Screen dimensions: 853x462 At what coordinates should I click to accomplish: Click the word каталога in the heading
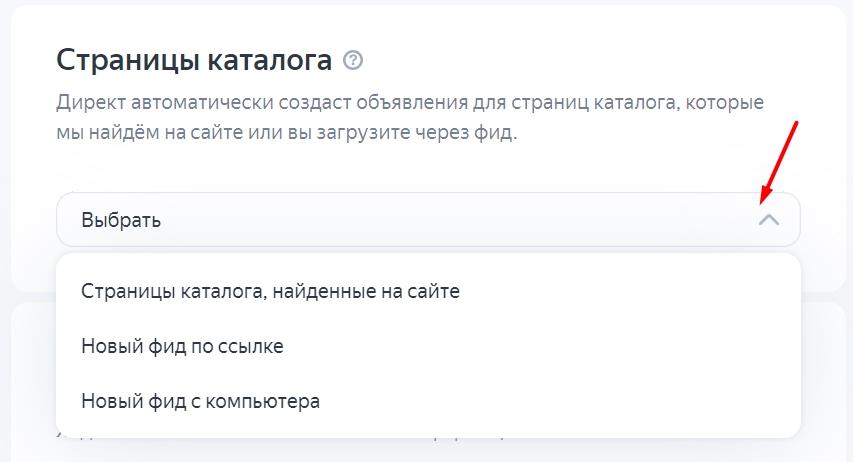[268, 61]
